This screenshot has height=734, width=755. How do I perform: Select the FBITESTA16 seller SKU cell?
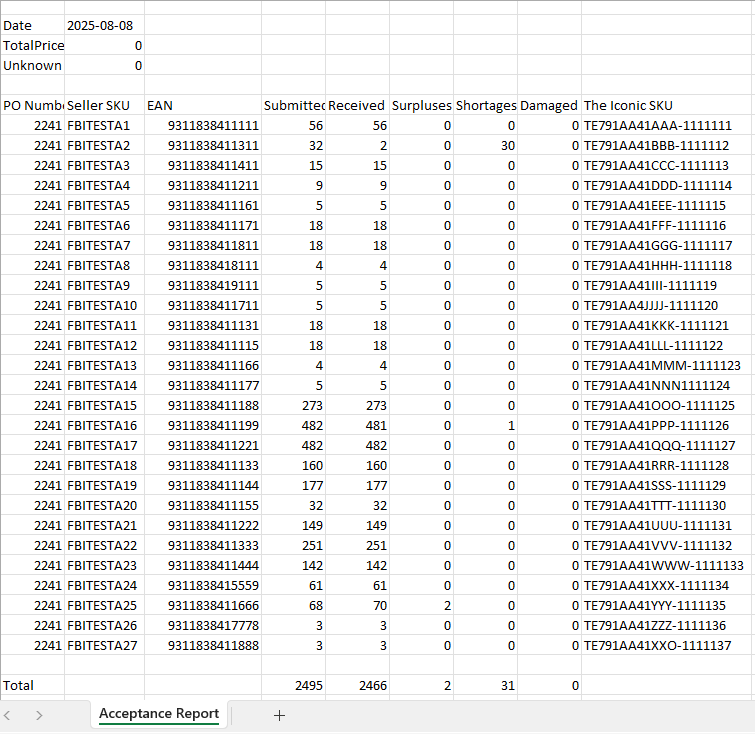tap(104, 425)
